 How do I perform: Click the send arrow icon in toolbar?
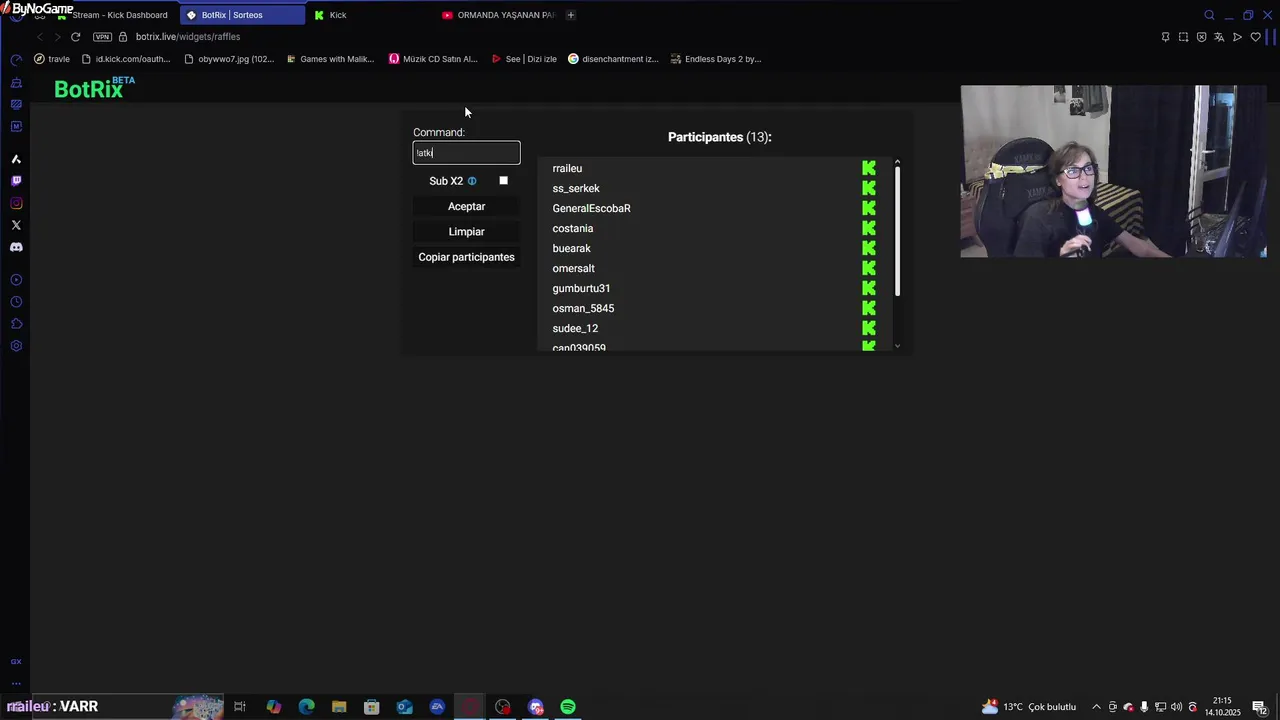pyautogui.click(x=1237, y=37)
